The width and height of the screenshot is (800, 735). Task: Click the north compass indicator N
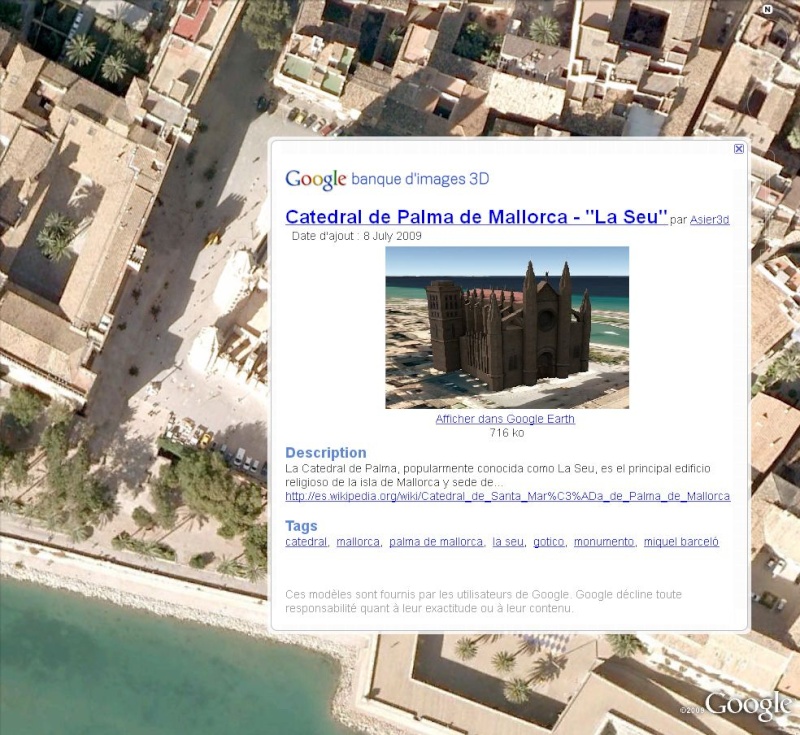[767, 9]
